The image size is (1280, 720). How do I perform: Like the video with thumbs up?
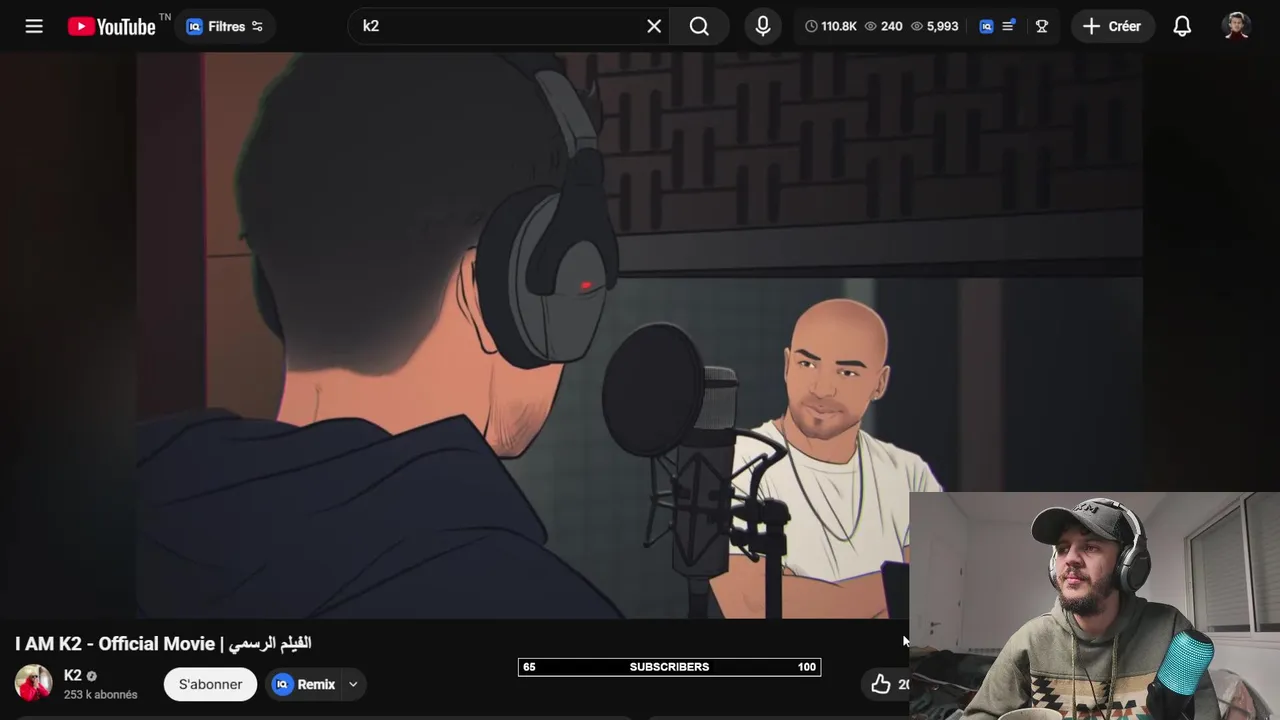[881, 684]
